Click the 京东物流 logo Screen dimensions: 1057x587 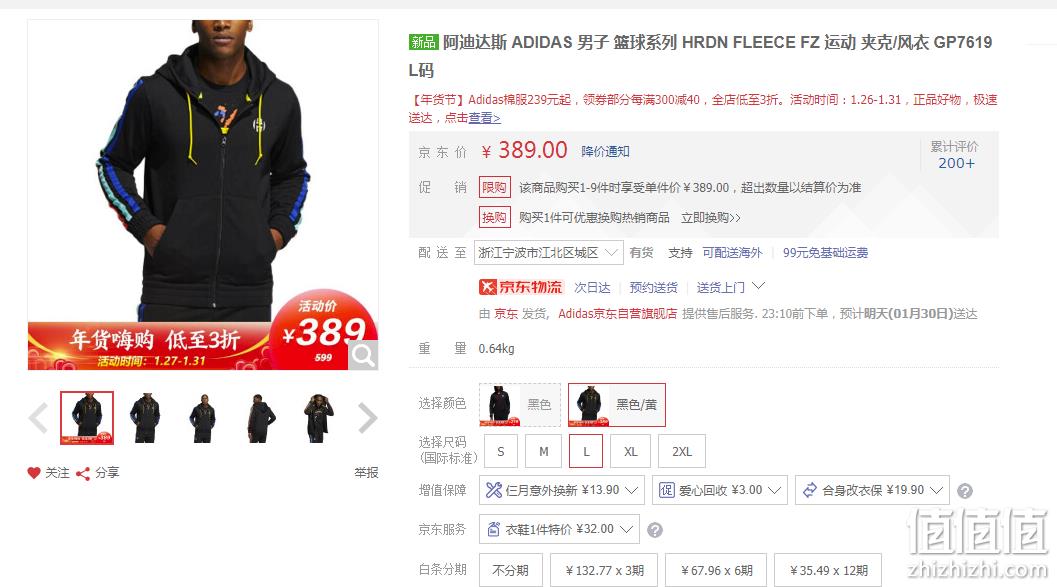(520, 287)
